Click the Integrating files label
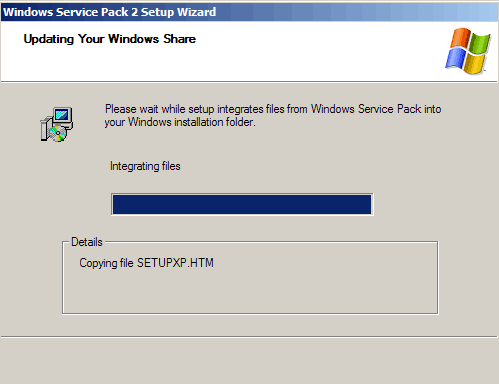Viewport: 499px width, 384px height. point(145,166)
